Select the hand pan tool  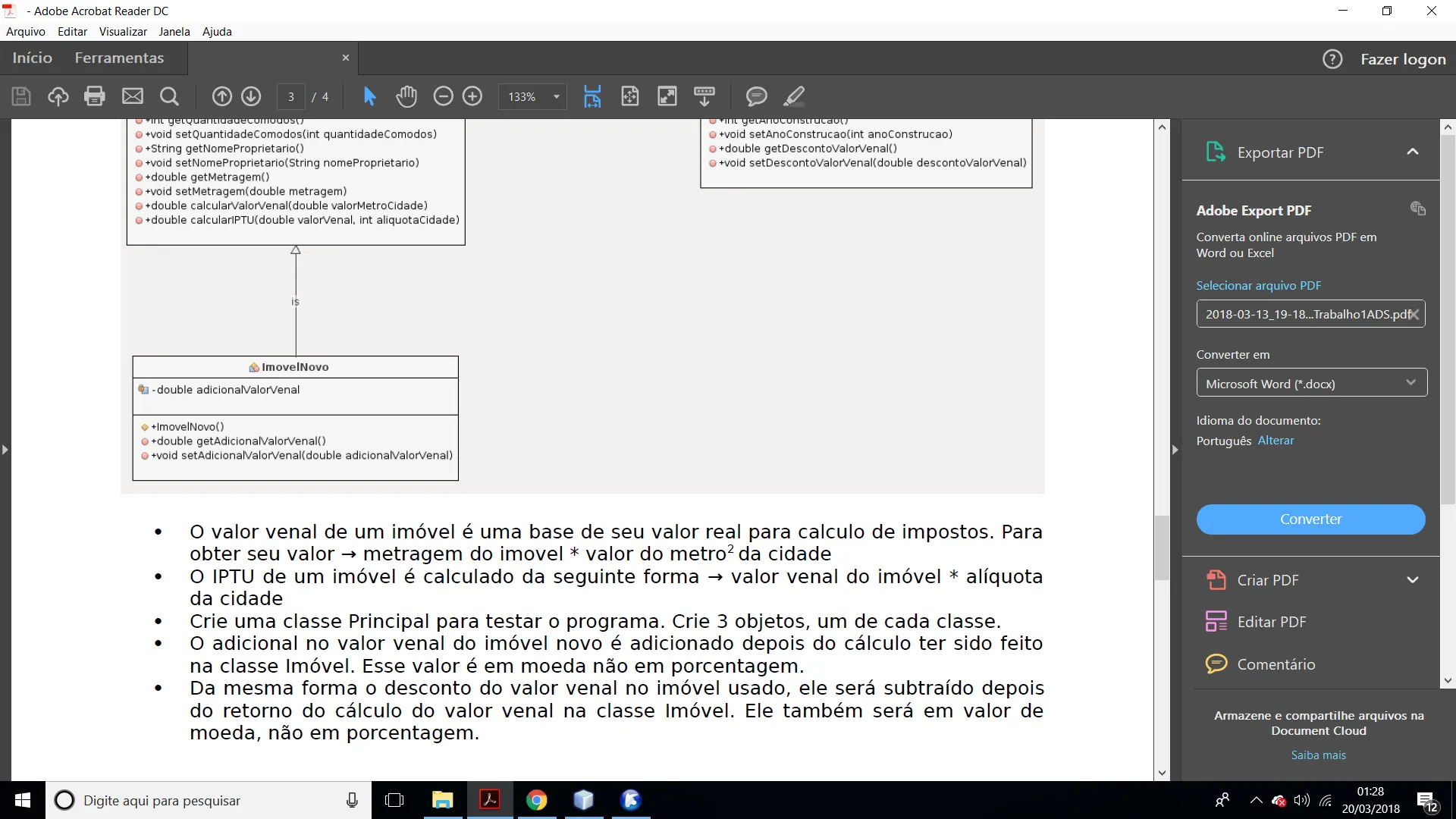point(406,96)
